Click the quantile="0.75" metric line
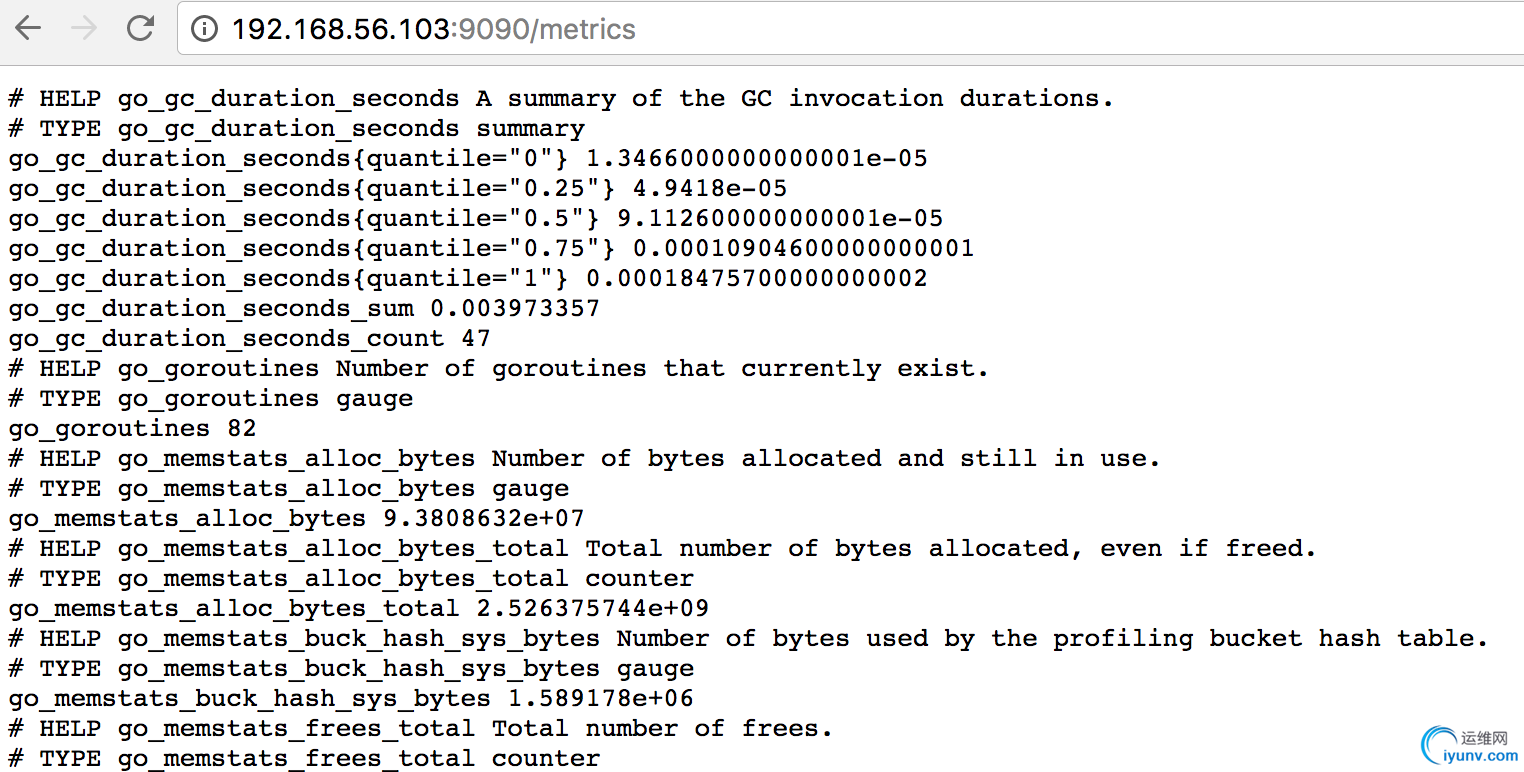 (x=491, y=249)
